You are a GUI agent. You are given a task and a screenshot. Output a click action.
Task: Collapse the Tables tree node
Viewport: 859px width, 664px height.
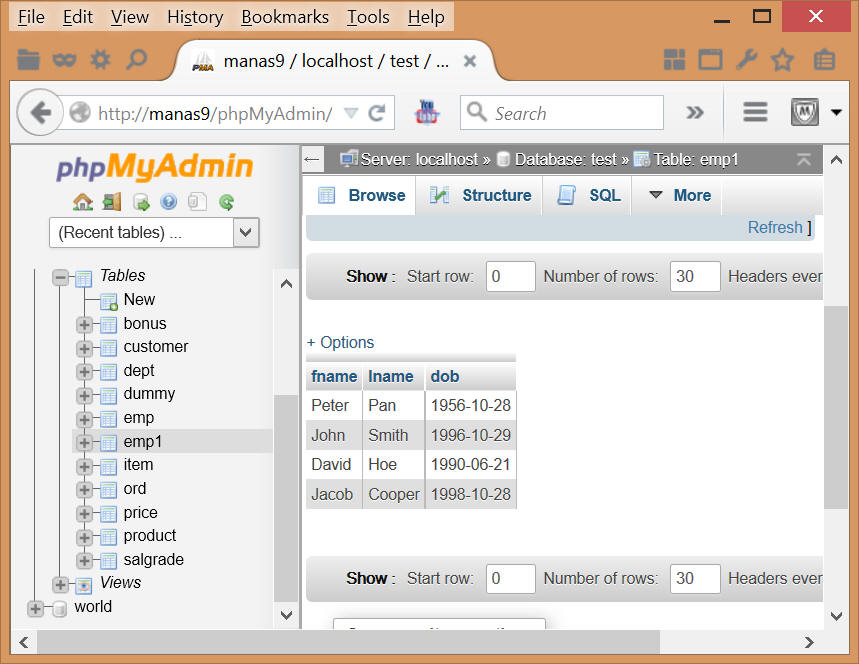click(x=60, y=277)
